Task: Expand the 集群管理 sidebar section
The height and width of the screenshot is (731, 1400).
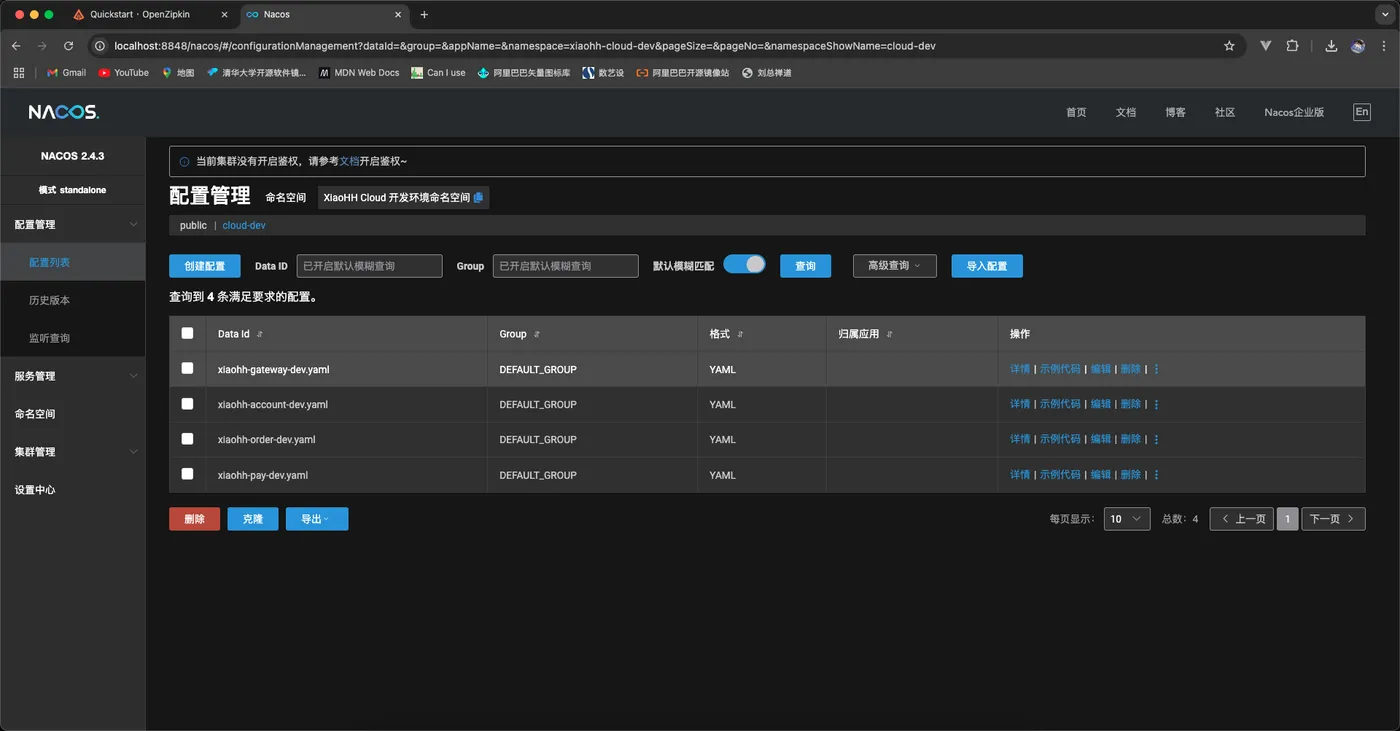Action: click(72, 452)
